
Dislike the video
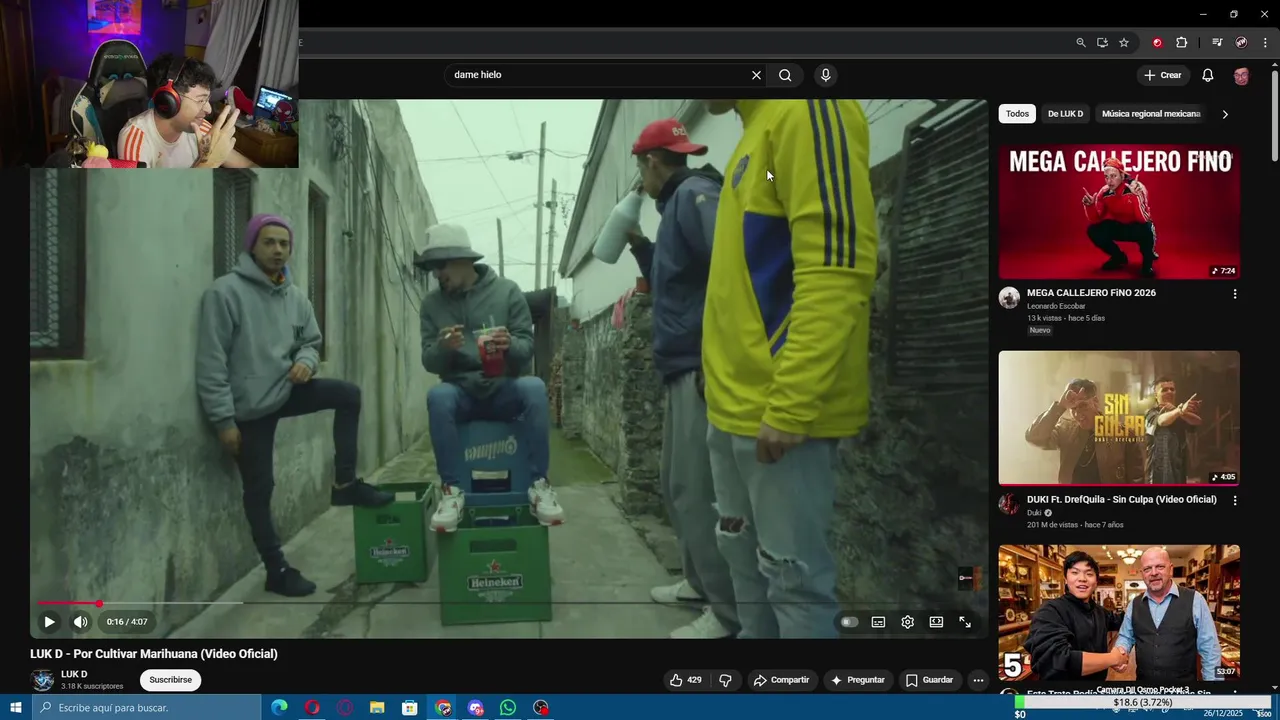point(725,680)
